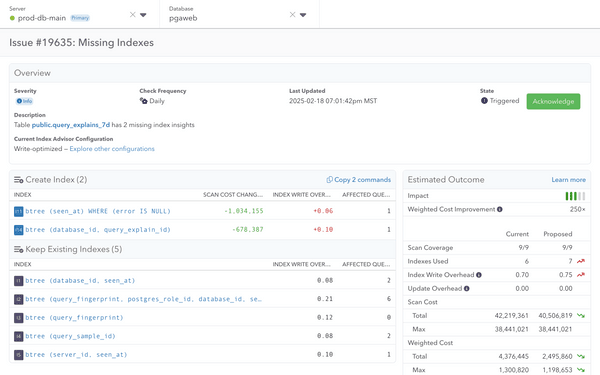Click the Create Index list icon
This screenshot has height=375, width=600.
click(19, 180)
